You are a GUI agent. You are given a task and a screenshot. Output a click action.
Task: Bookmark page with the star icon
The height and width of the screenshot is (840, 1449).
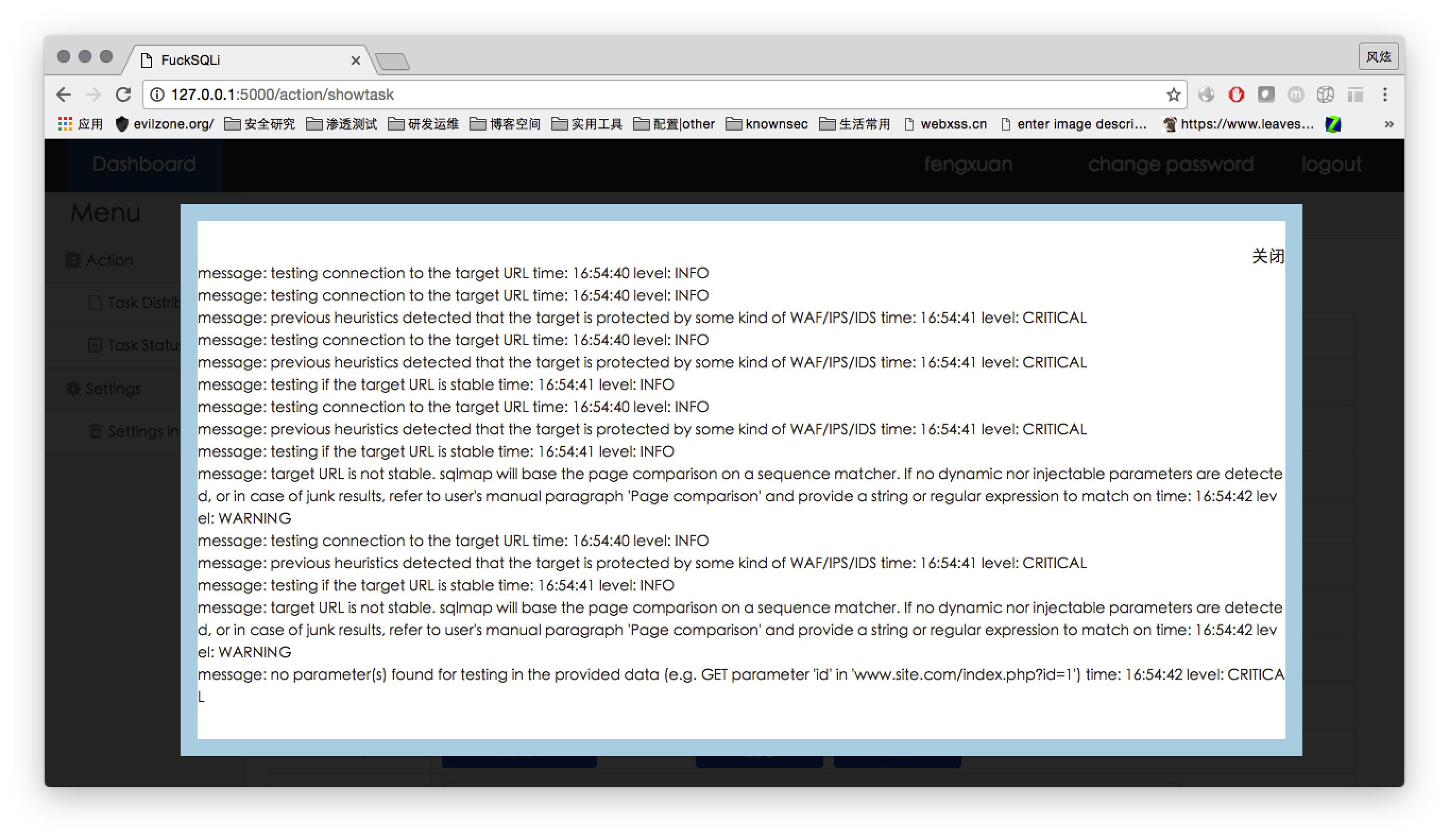point(1173,95)
